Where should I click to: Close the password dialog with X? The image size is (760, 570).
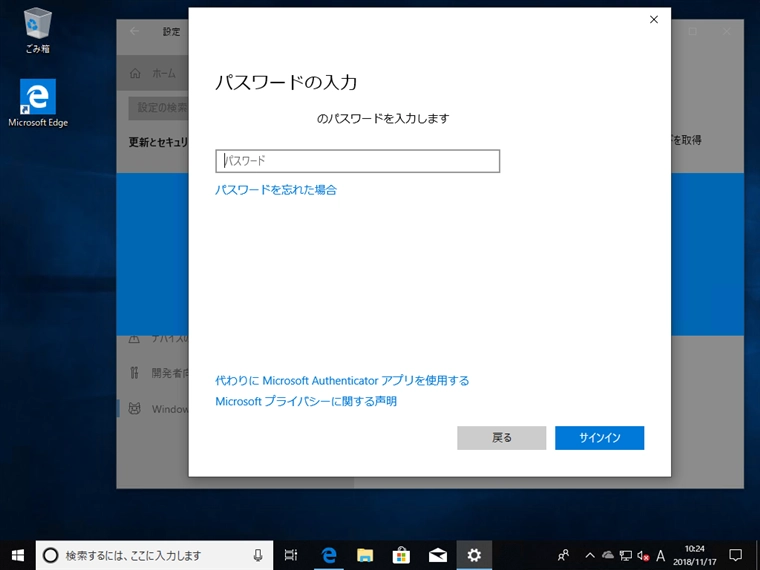tap(654, 19)
